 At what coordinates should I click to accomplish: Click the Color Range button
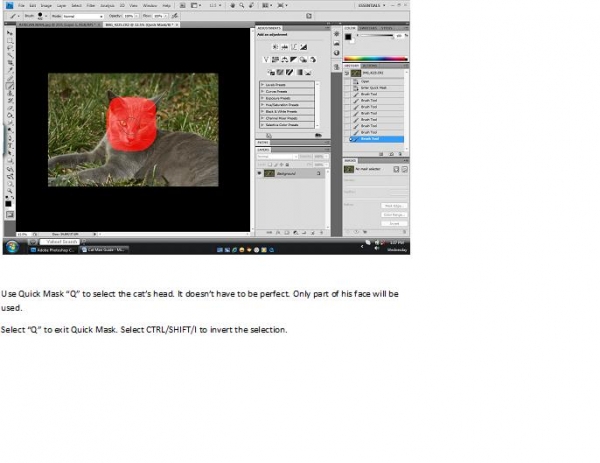click(x=394, y=215)
